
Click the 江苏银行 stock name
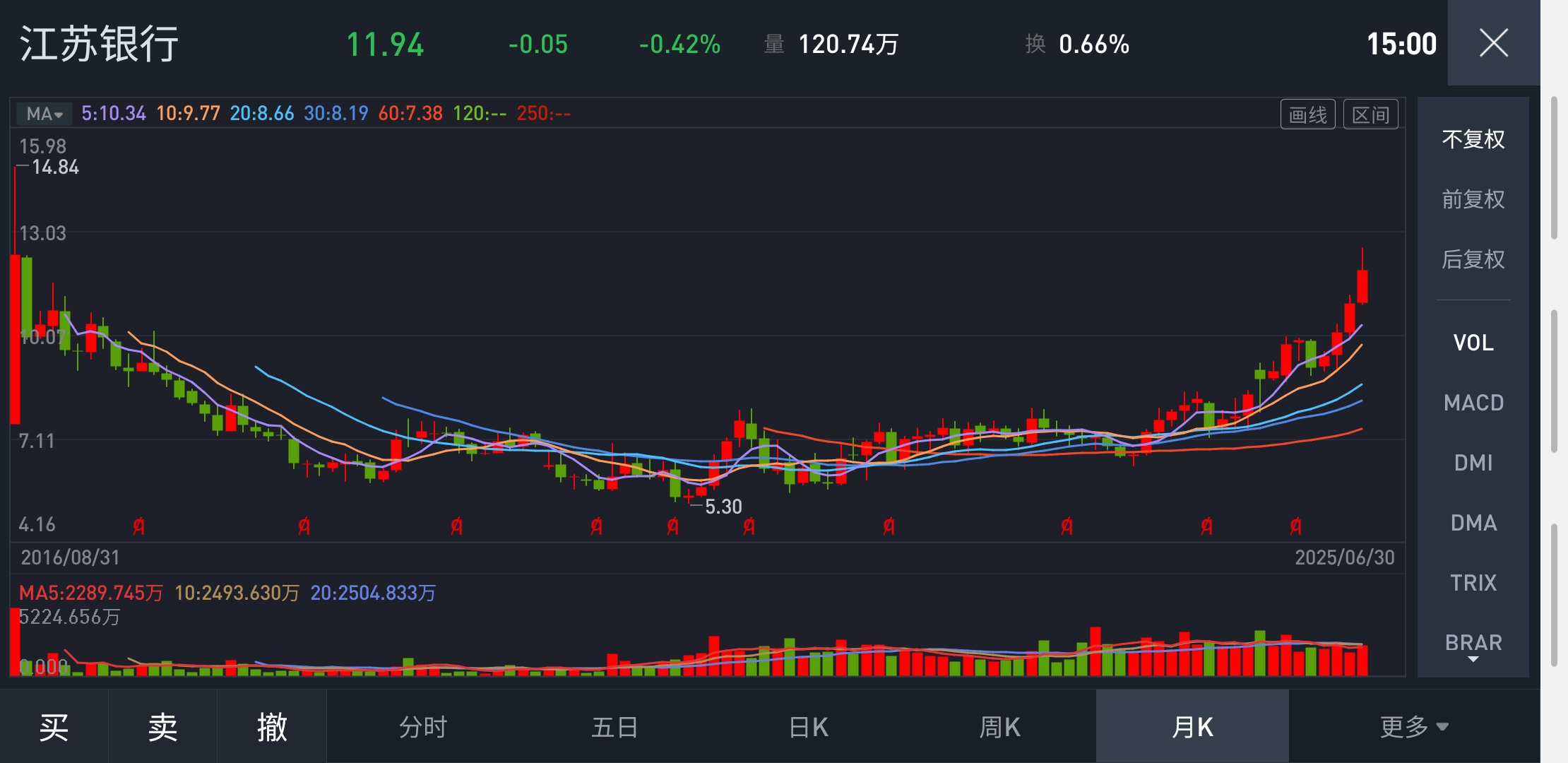[99, 44]
